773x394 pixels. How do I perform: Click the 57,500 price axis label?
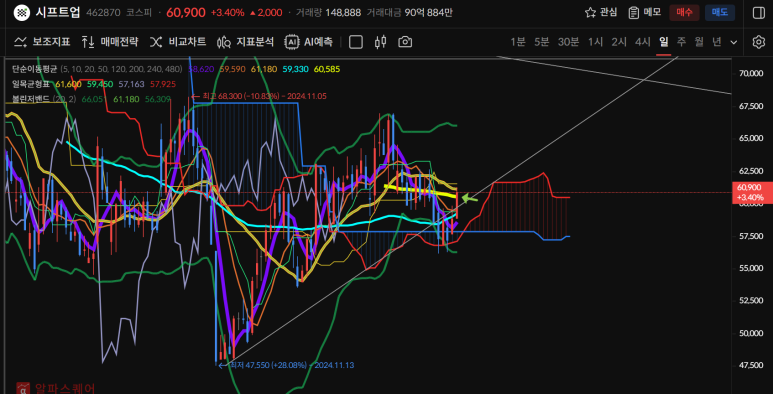(751, 236)
